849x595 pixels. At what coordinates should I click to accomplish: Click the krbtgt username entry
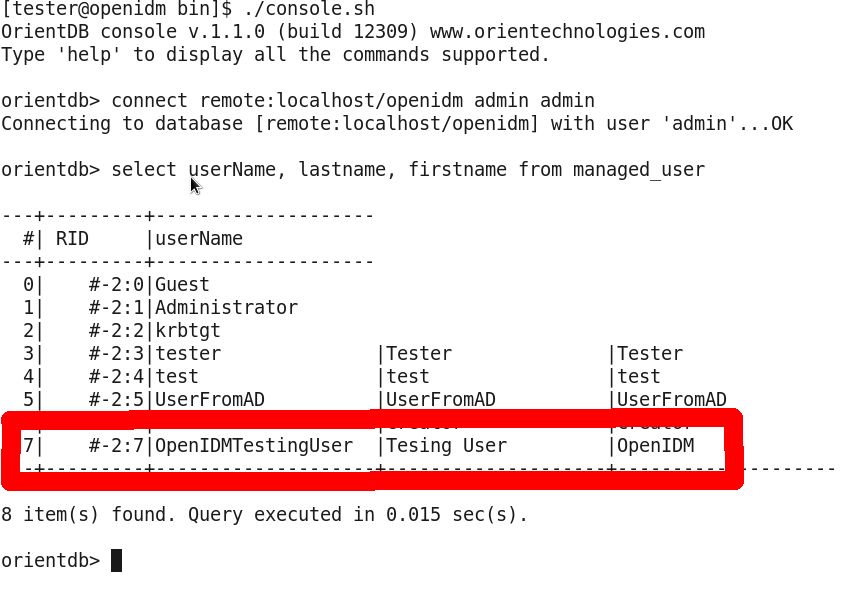coord(188,331)
